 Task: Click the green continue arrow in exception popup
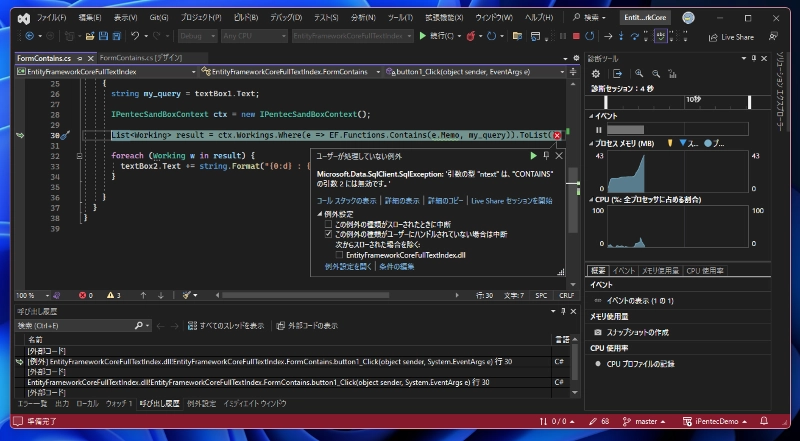click(533, 156)
